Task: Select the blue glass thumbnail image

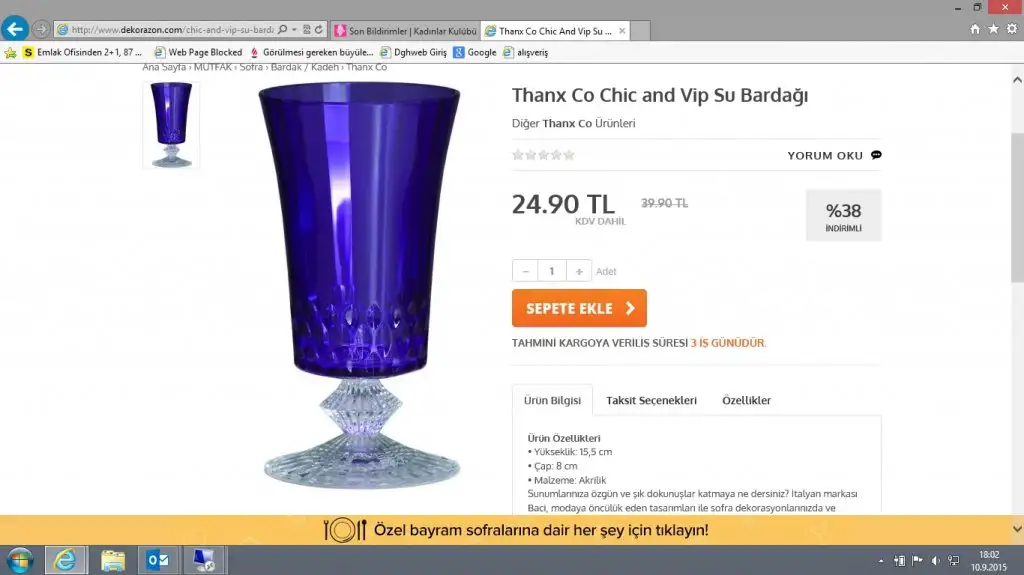Action: point(171,125)
